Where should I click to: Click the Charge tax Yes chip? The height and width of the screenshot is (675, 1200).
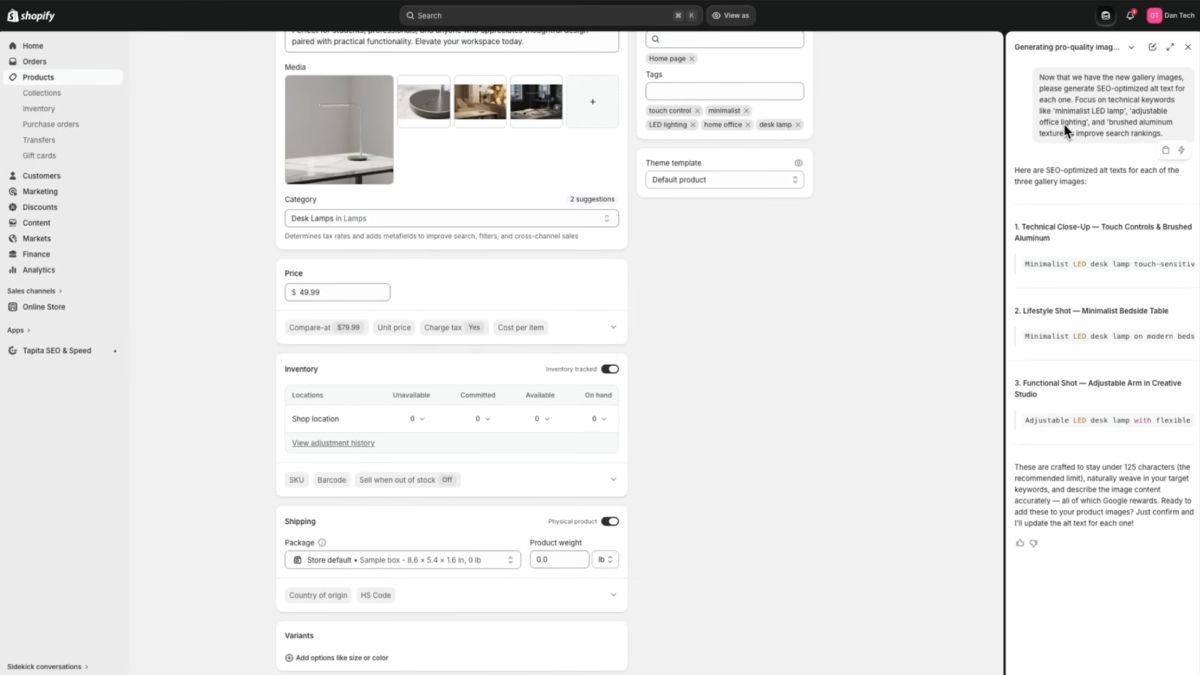[452, 327]
